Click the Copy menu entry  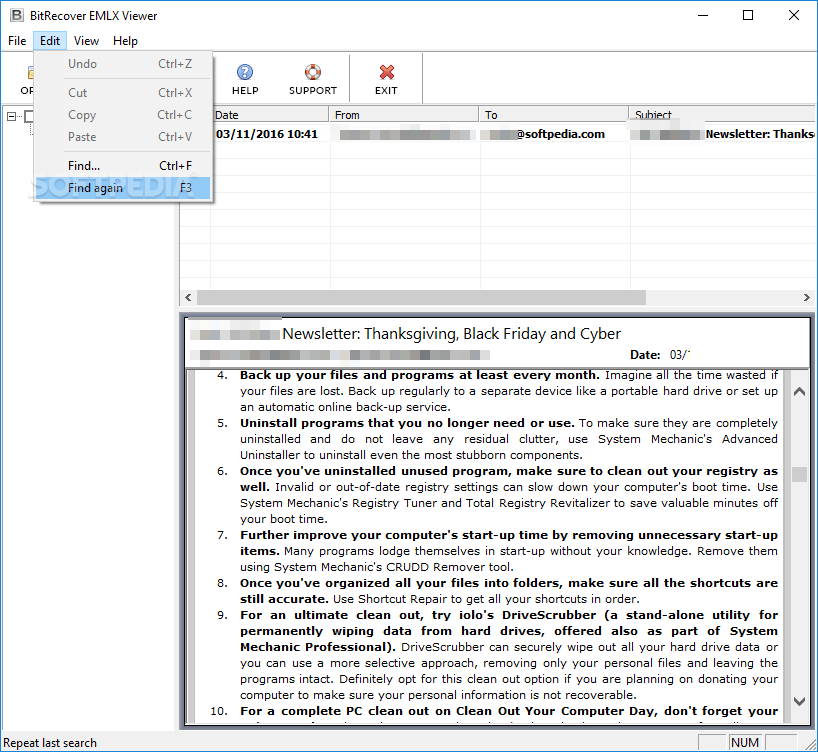pos(123,115)
